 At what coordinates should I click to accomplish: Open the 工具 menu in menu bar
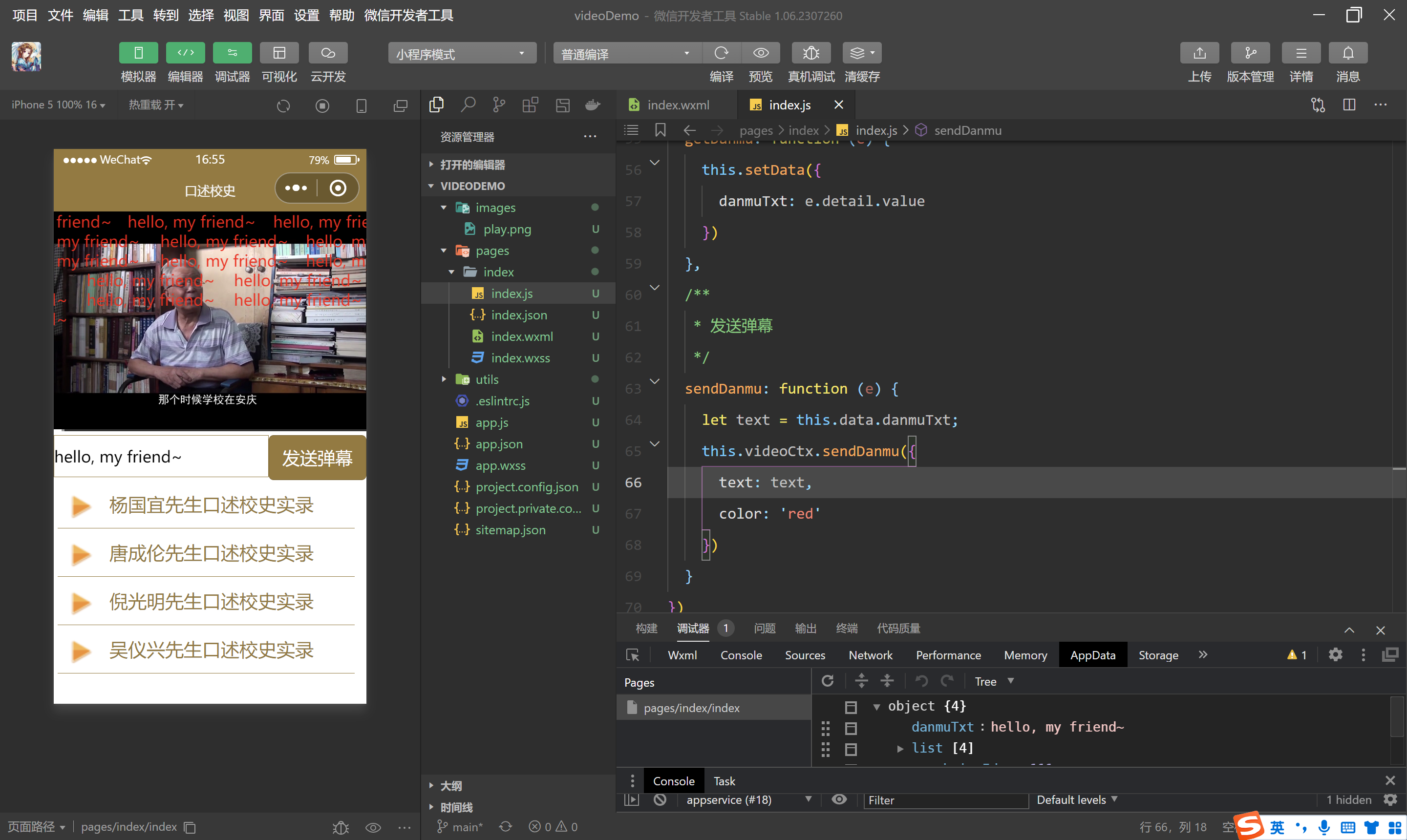pyautogui.click(x=130, y=15)
